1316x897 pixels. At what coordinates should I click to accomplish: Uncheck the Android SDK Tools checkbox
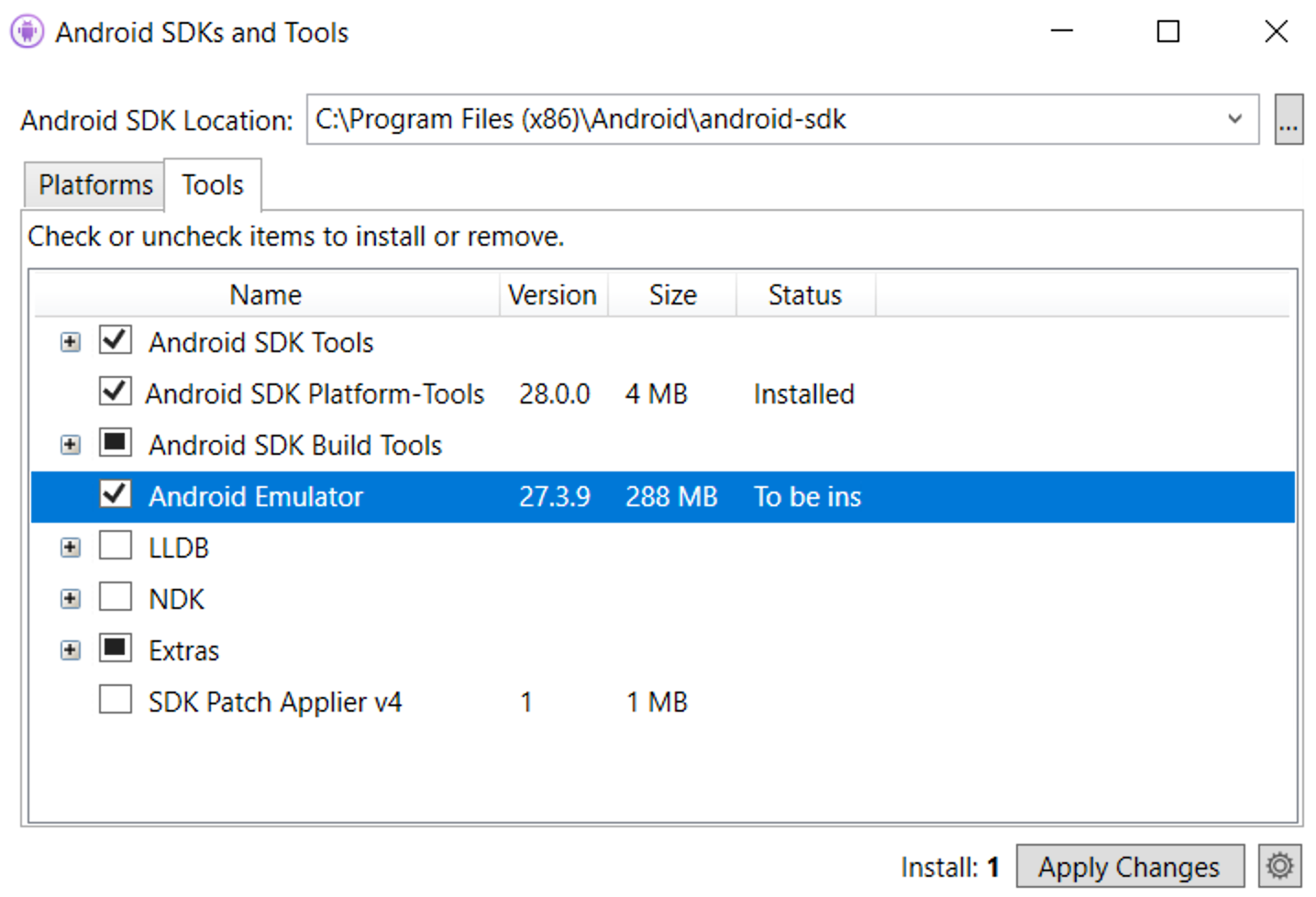coord(116,340)
